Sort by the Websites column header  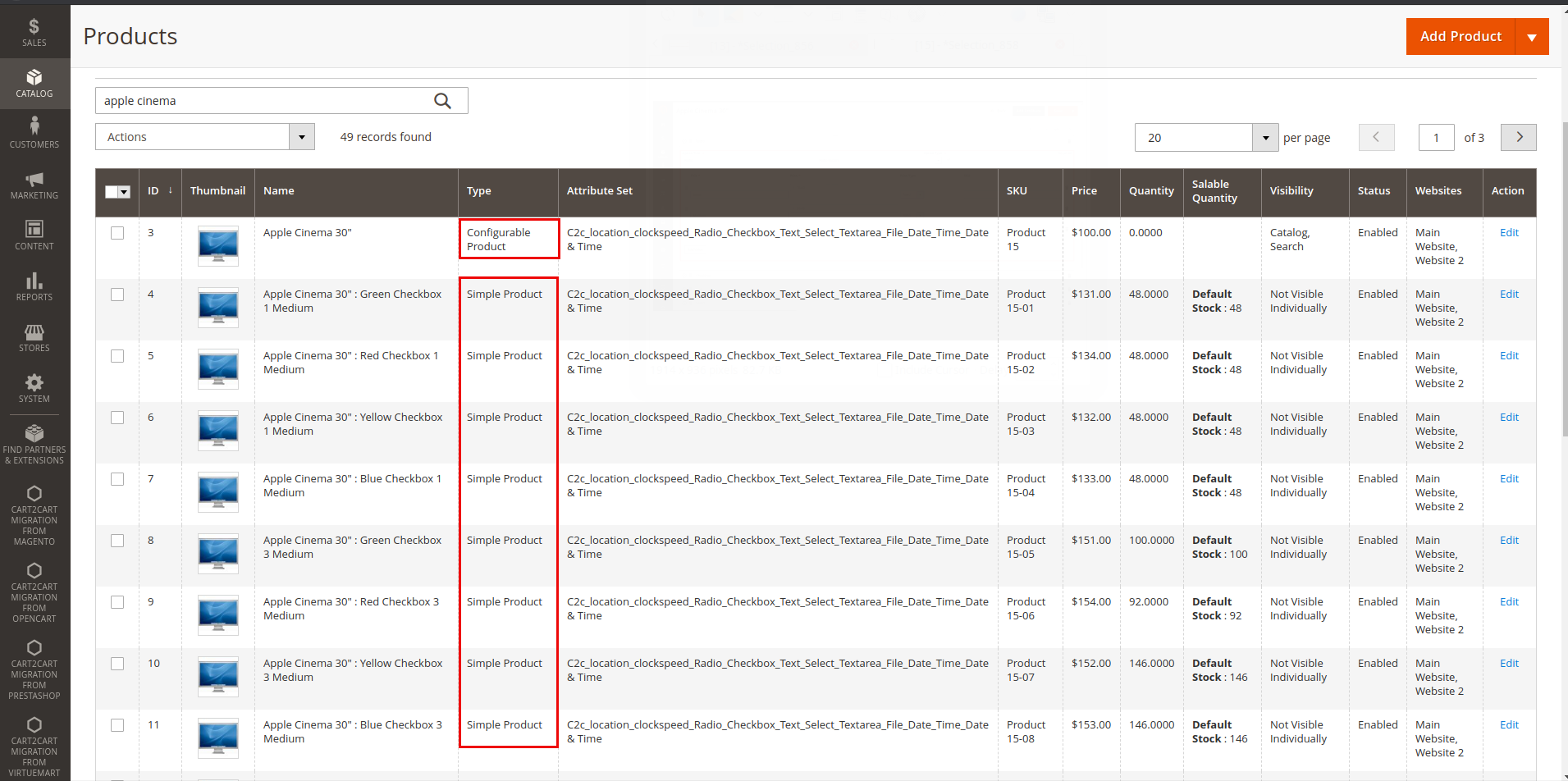tap(1444, 191)
